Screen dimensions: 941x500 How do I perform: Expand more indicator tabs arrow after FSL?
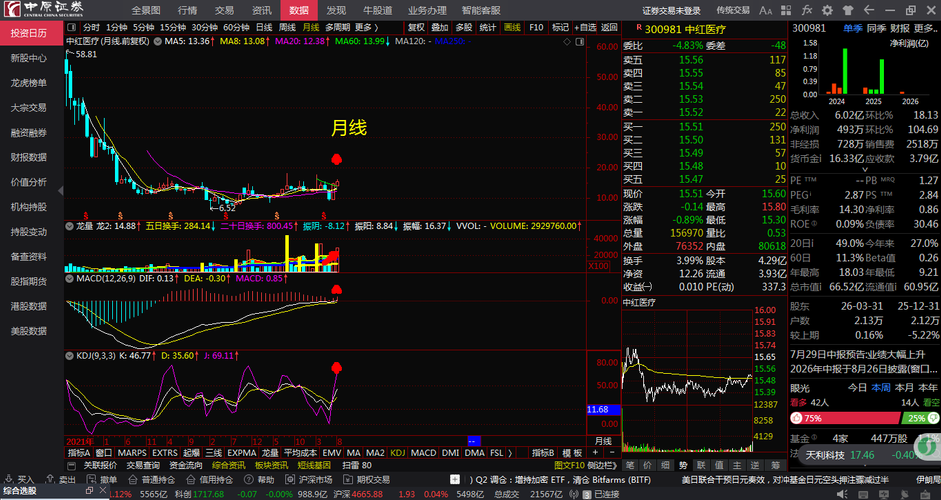510,453
